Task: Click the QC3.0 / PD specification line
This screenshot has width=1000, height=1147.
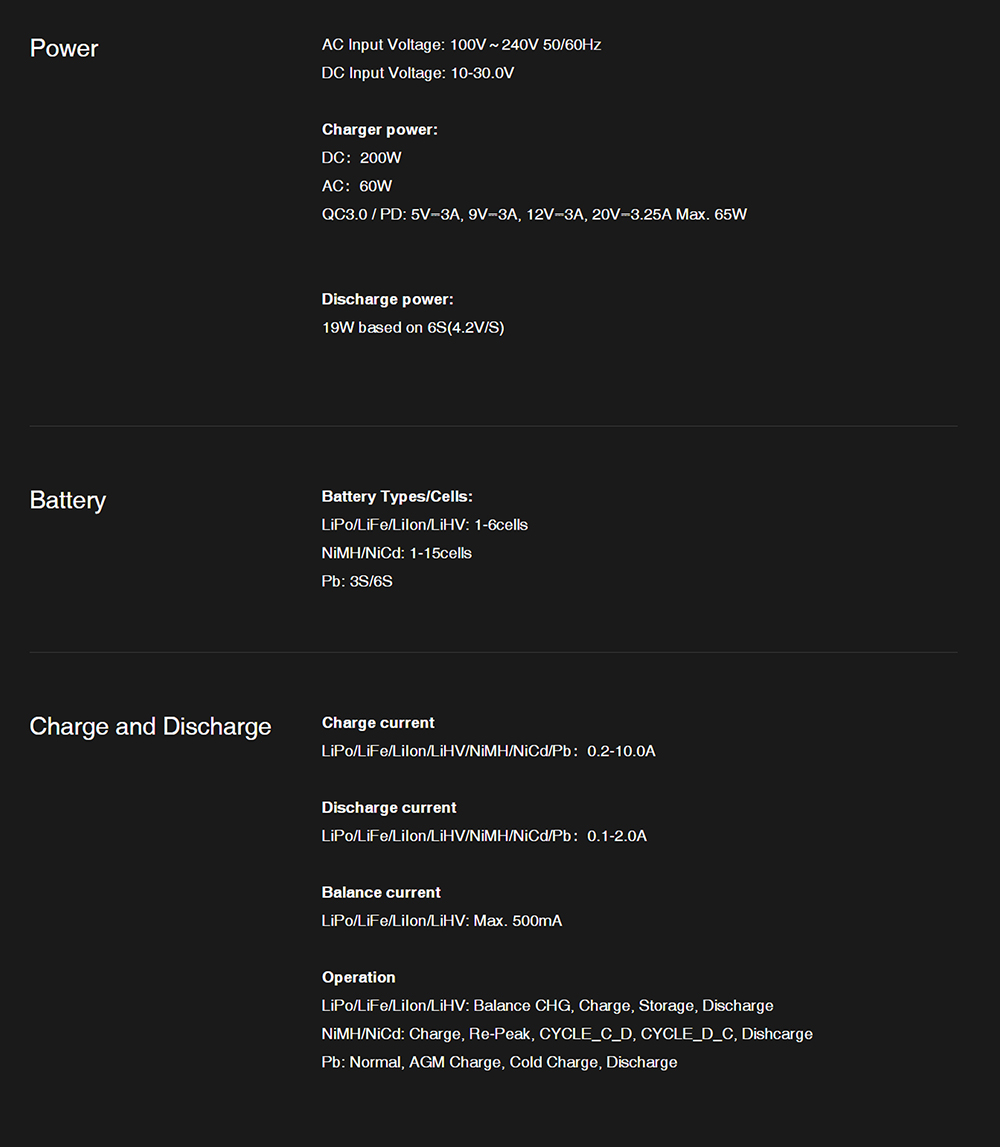Action: point(534,214)
